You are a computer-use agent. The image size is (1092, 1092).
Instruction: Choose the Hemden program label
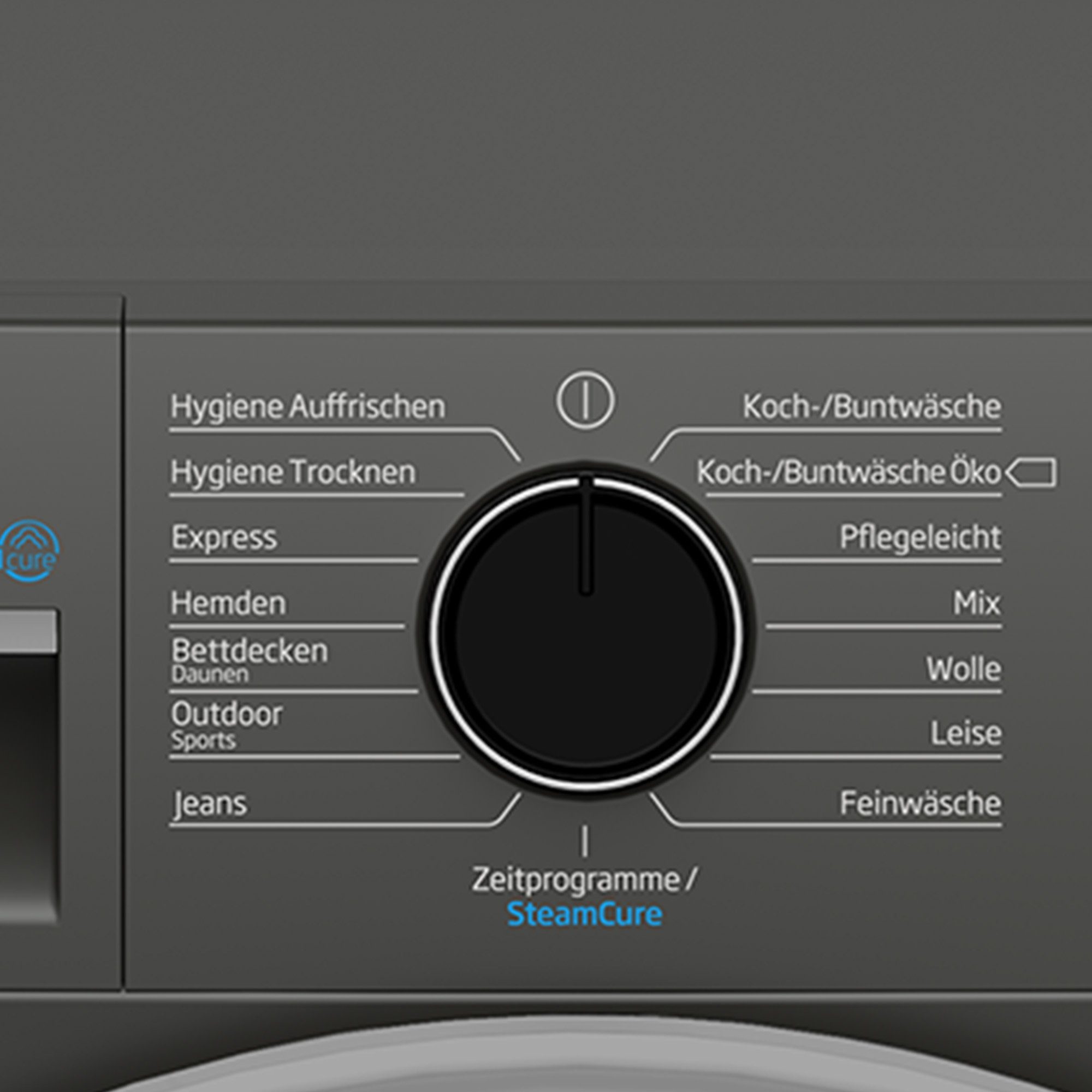coord(228,603)
